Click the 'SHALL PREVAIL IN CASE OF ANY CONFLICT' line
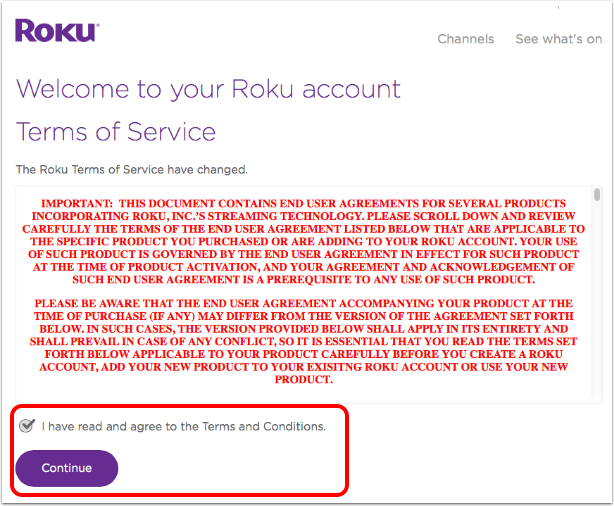 [303, 342]
